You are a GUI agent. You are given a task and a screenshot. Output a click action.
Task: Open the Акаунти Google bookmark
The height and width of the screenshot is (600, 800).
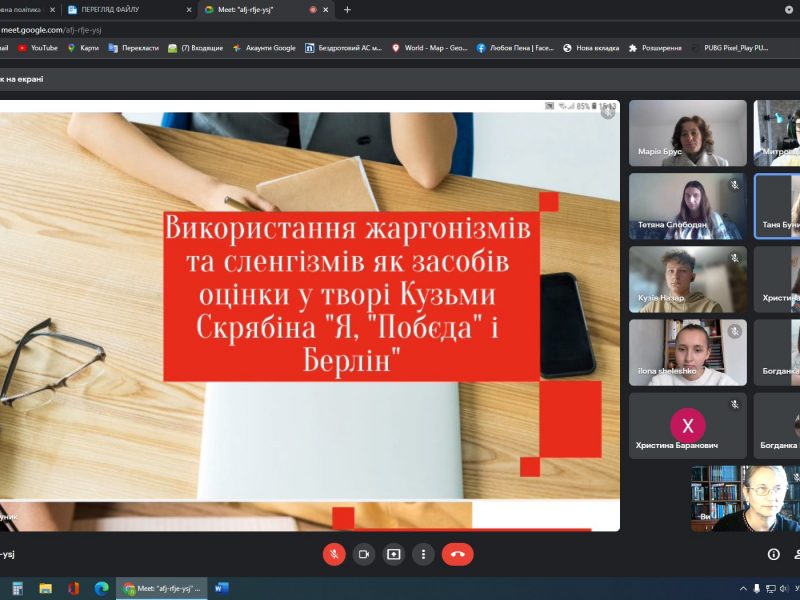(x=264, y=47)
